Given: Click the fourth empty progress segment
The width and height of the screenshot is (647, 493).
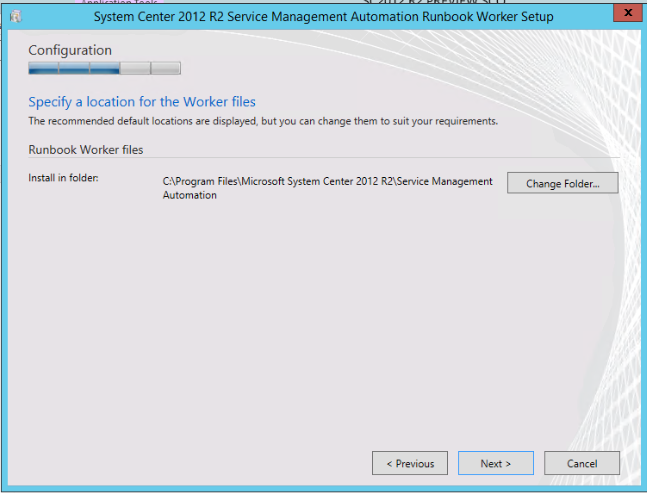Looking at the screenshot, I should point(135,69).
